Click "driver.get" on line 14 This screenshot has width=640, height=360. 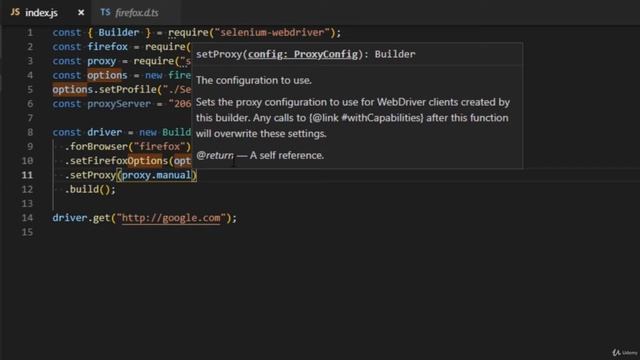[81, 218]
